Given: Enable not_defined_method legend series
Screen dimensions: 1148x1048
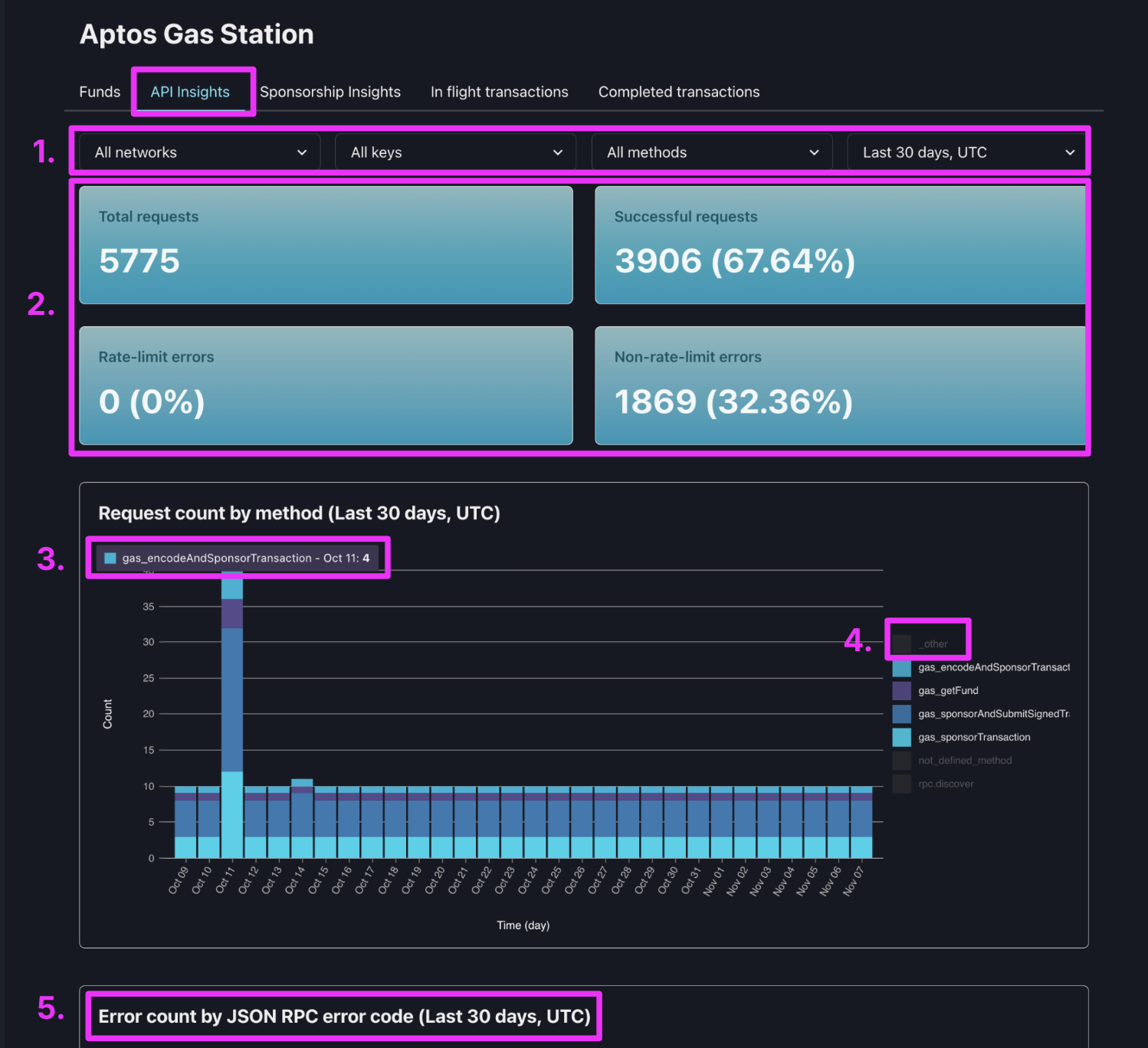Looking at the screenshot, I should pyautogui.click(x=953, y=761).
